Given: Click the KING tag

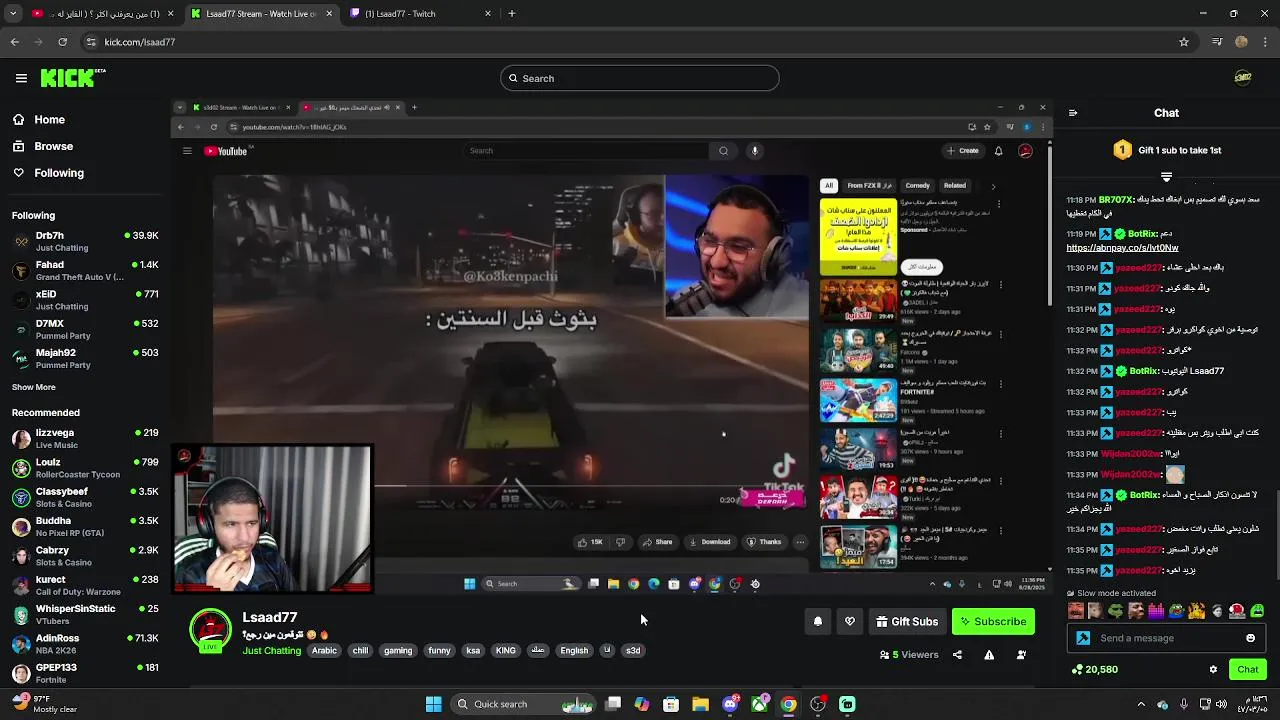Looking at the screenshot, I should coord(506,650).
